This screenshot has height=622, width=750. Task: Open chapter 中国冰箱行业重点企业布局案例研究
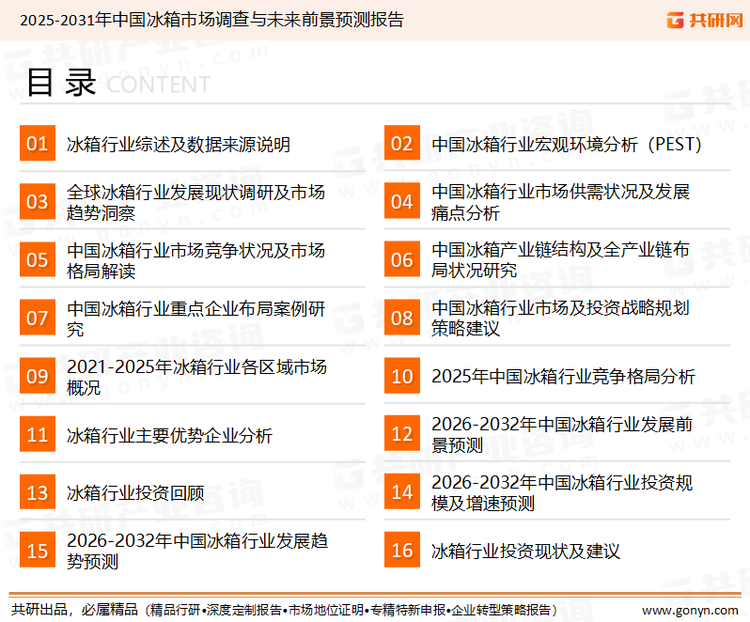click(196, 319)
